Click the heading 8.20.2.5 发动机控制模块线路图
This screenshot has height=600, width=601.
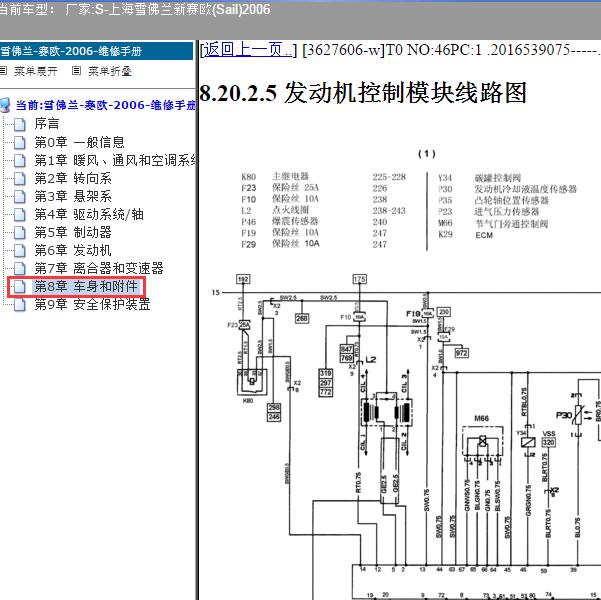pyautogui.click(x=363, y=93)
